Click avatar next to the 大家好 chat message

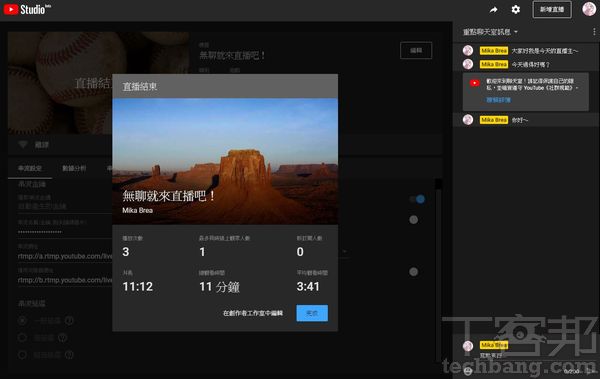(x=468, y=51)
